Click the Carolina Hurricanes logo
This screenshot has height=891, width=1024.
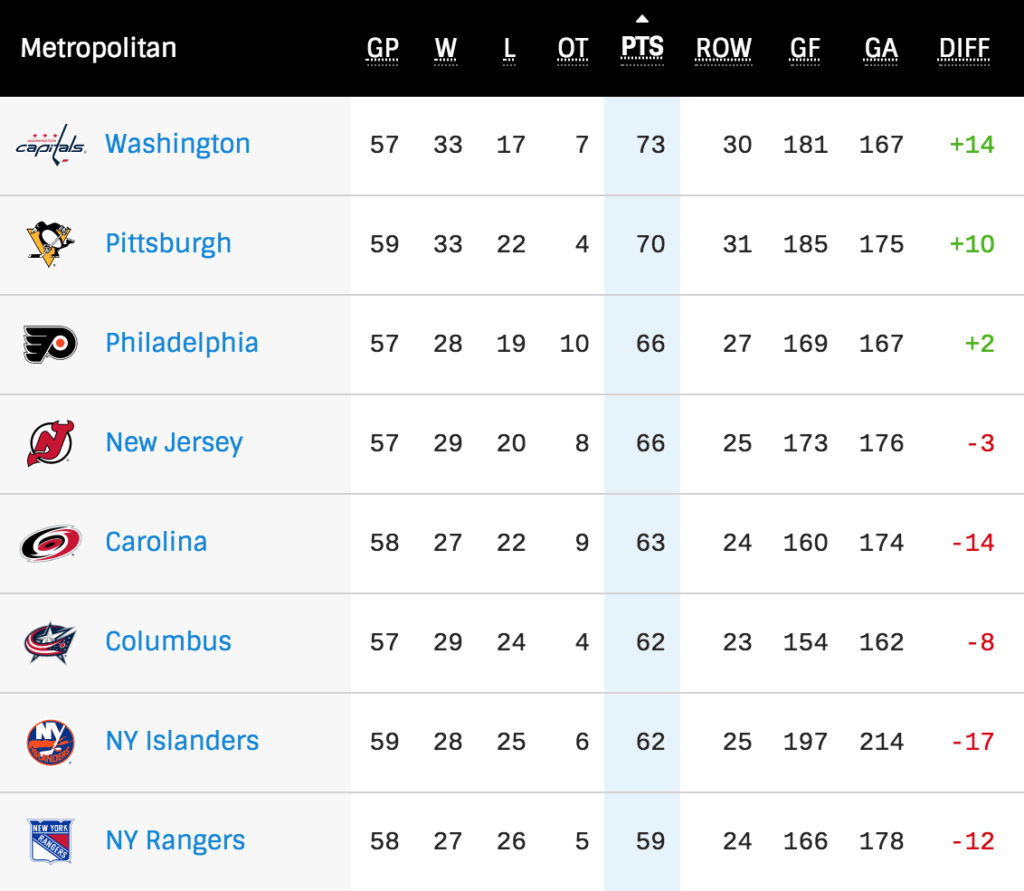pyautogui.click(x=50, y=543)
